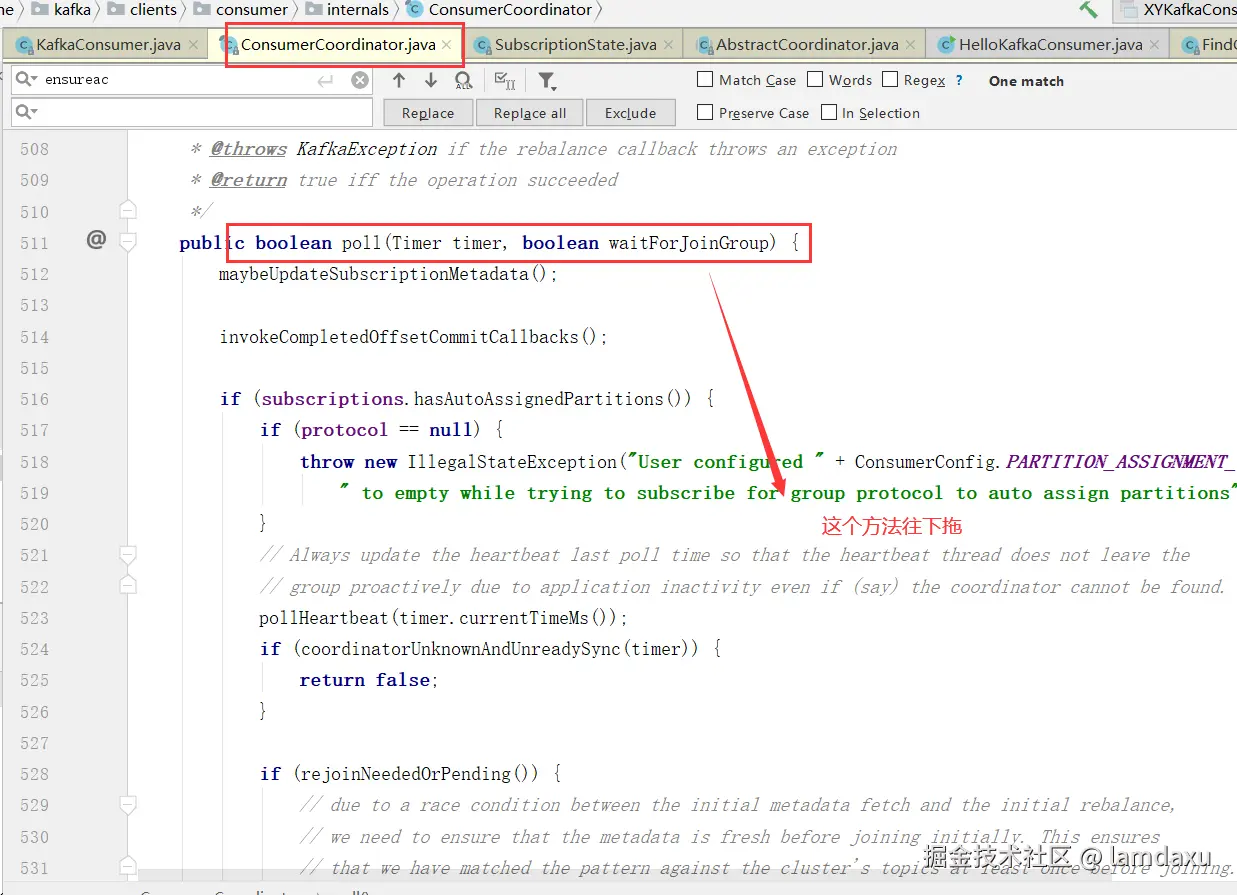Image resolution: width=1237 pixels, height=895 pixels.
Task: Click the internals breadcrumb folder
Action: [x=347, y=10]
